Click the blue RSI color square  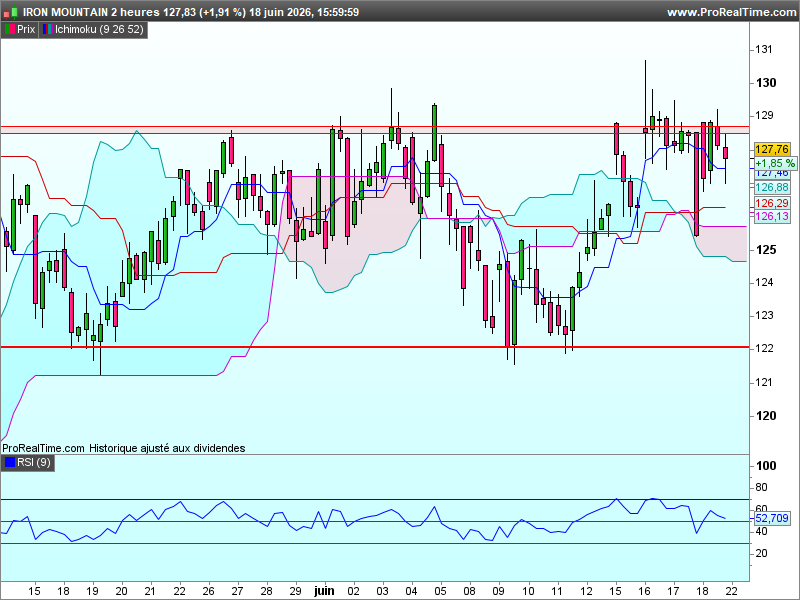[x=10, y=463]
